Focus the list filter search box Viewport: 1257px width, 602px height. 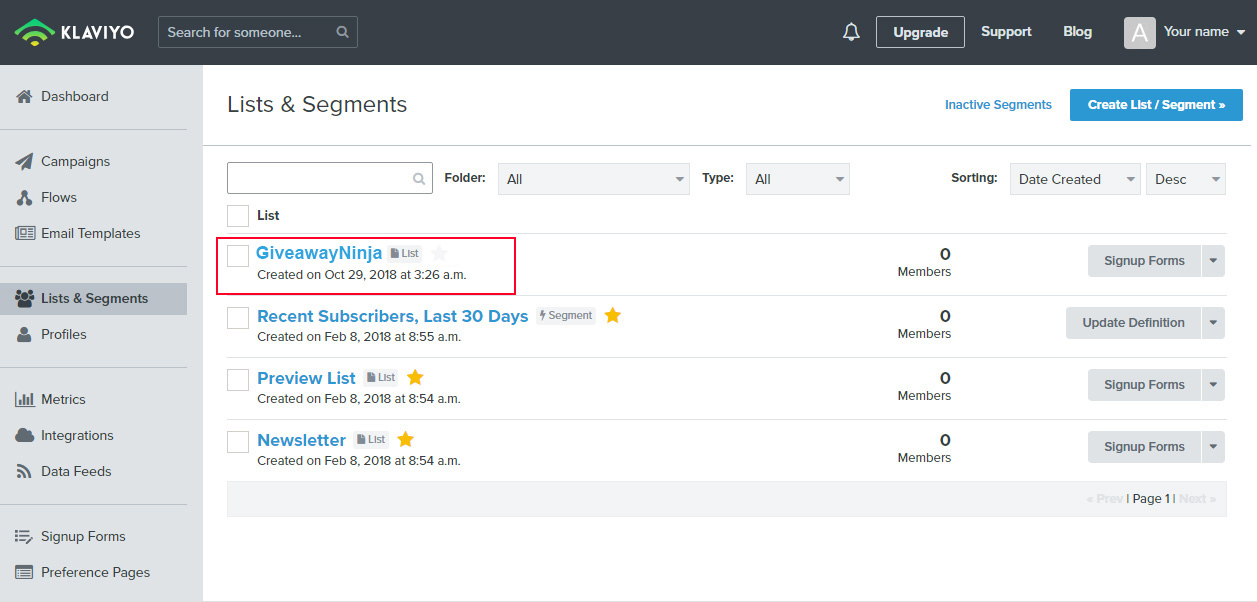coord(330,178)
